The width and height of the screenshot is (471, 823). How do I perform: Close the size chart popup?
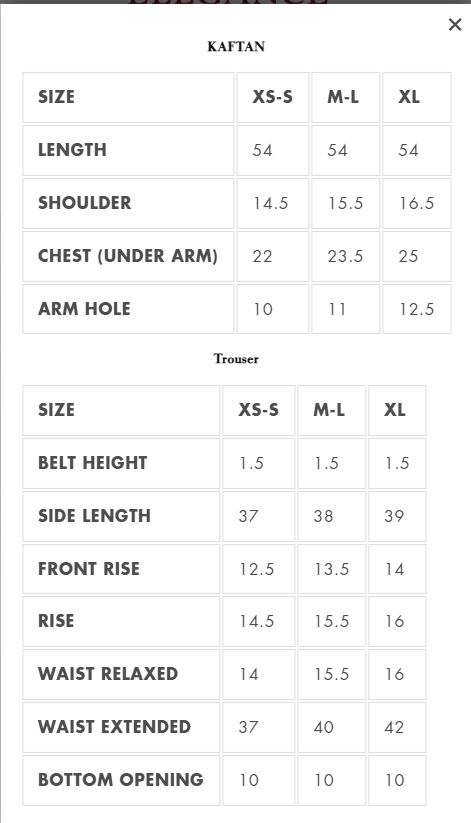pos(455,24)
